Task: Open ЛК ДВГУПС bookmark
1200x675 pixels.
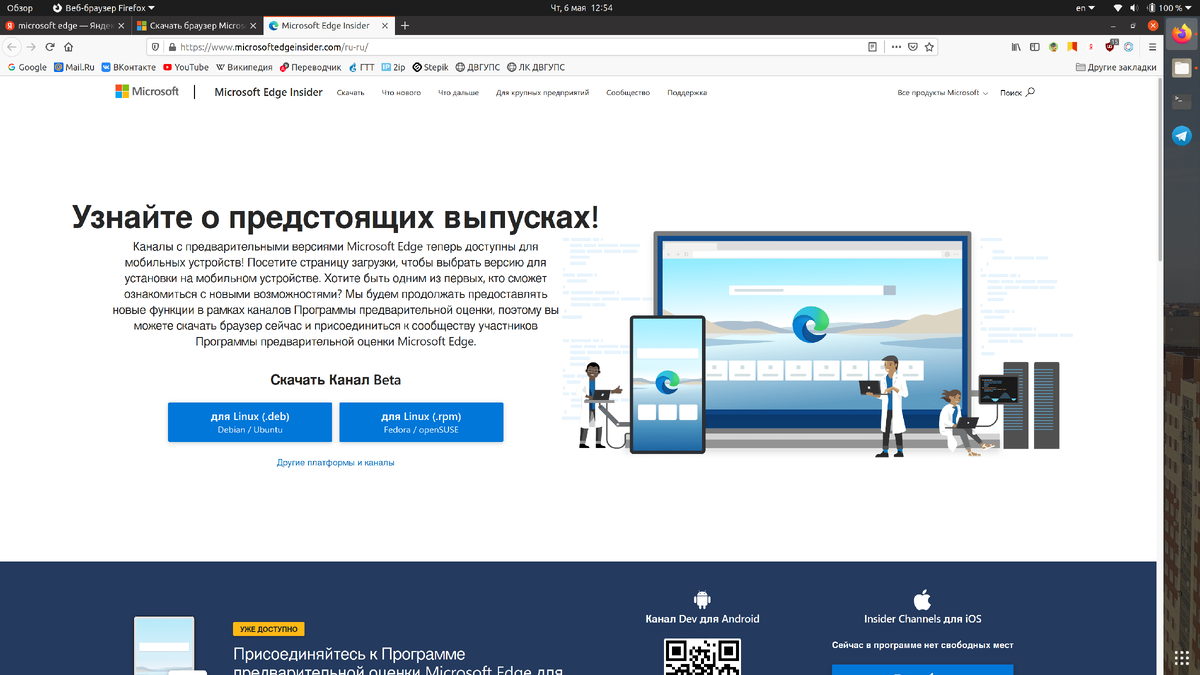Action: click(536, 67)
